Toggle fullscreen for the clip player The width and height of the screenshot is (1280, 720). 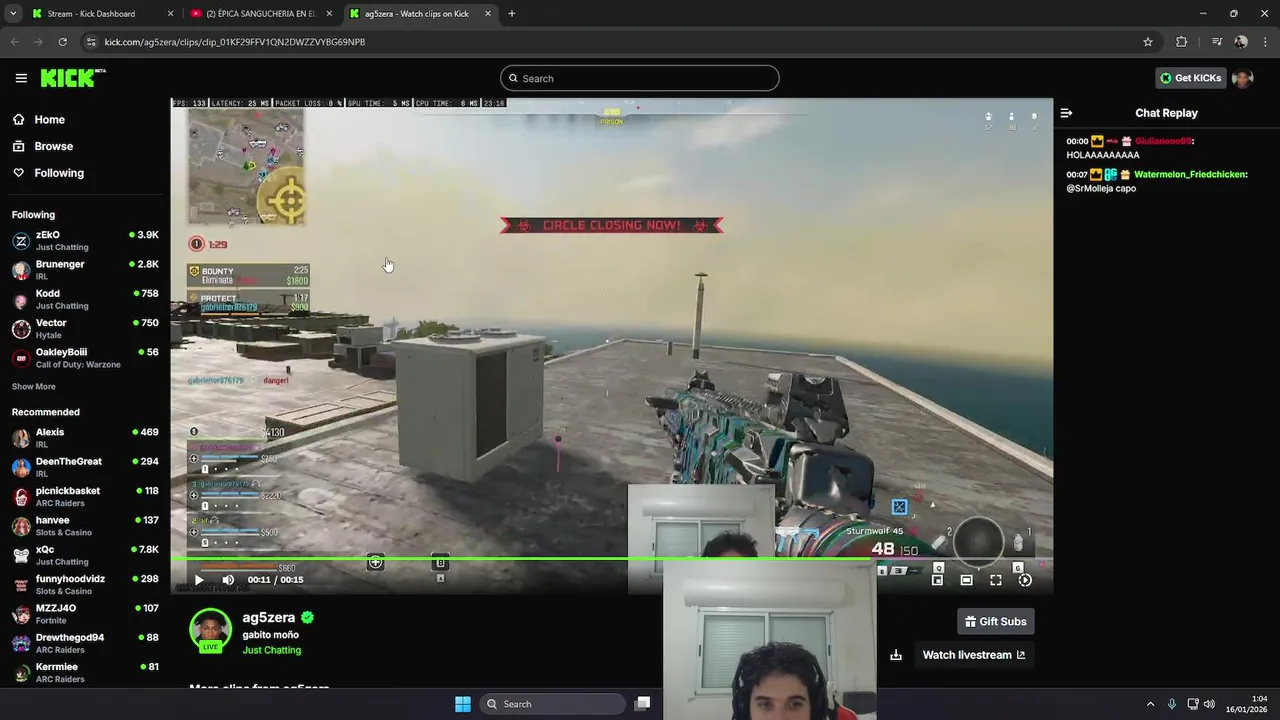[996, 580]
